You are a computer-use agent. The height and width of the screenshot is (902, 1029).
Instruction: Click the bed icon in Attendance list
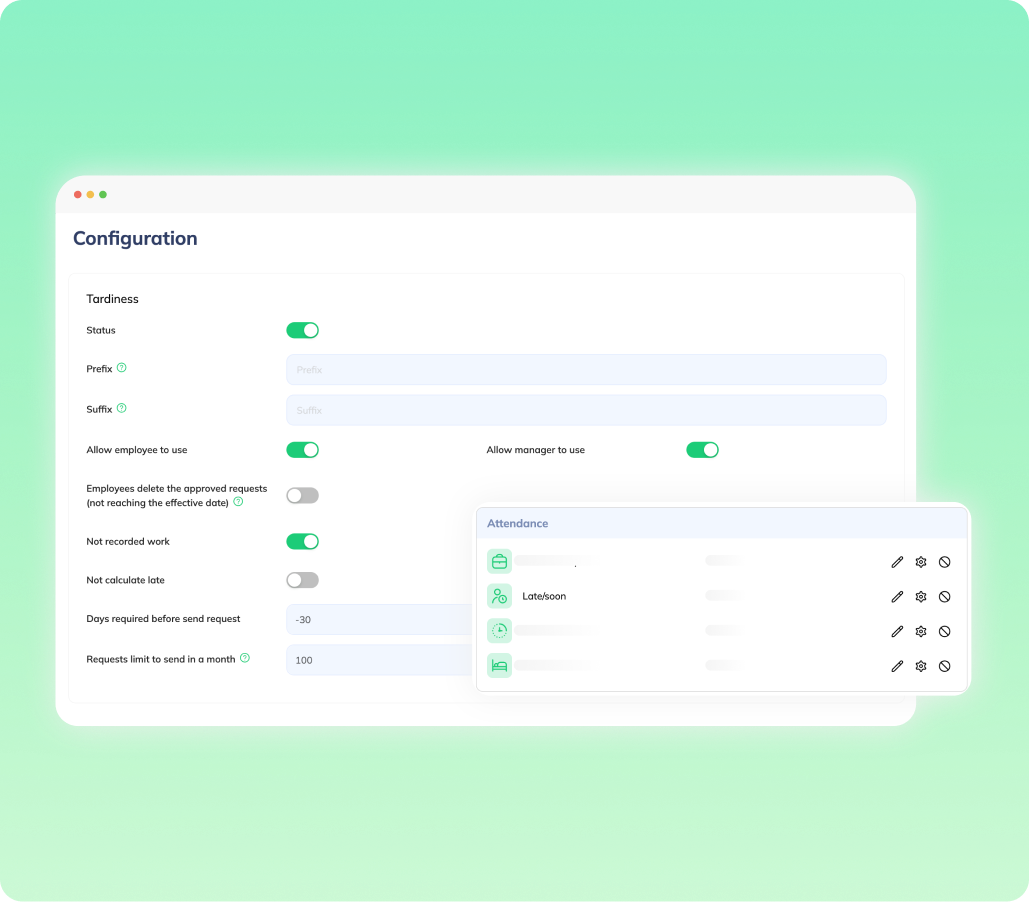(x=499, y=666)
